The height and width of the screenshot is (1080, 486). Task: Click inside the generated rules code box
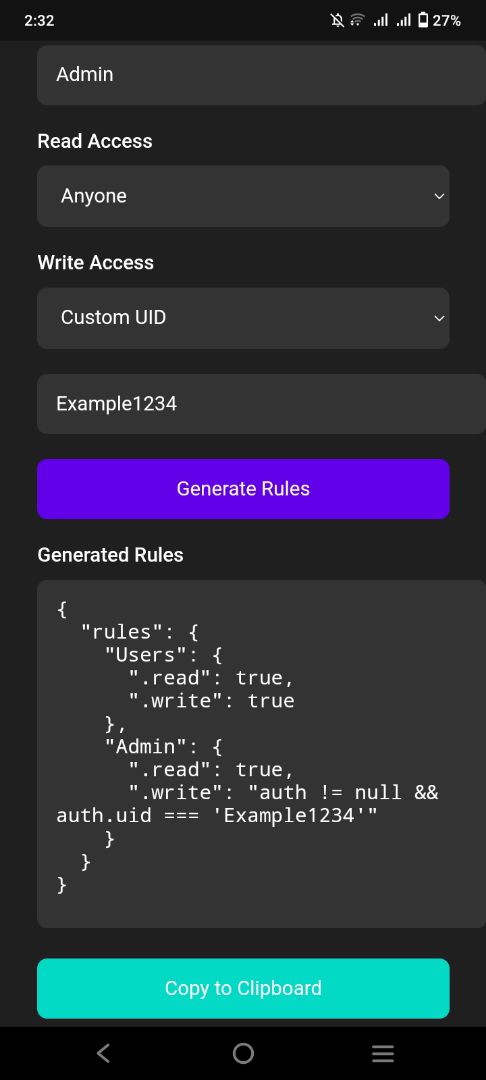pyautogui.click(x=262, y=754)
